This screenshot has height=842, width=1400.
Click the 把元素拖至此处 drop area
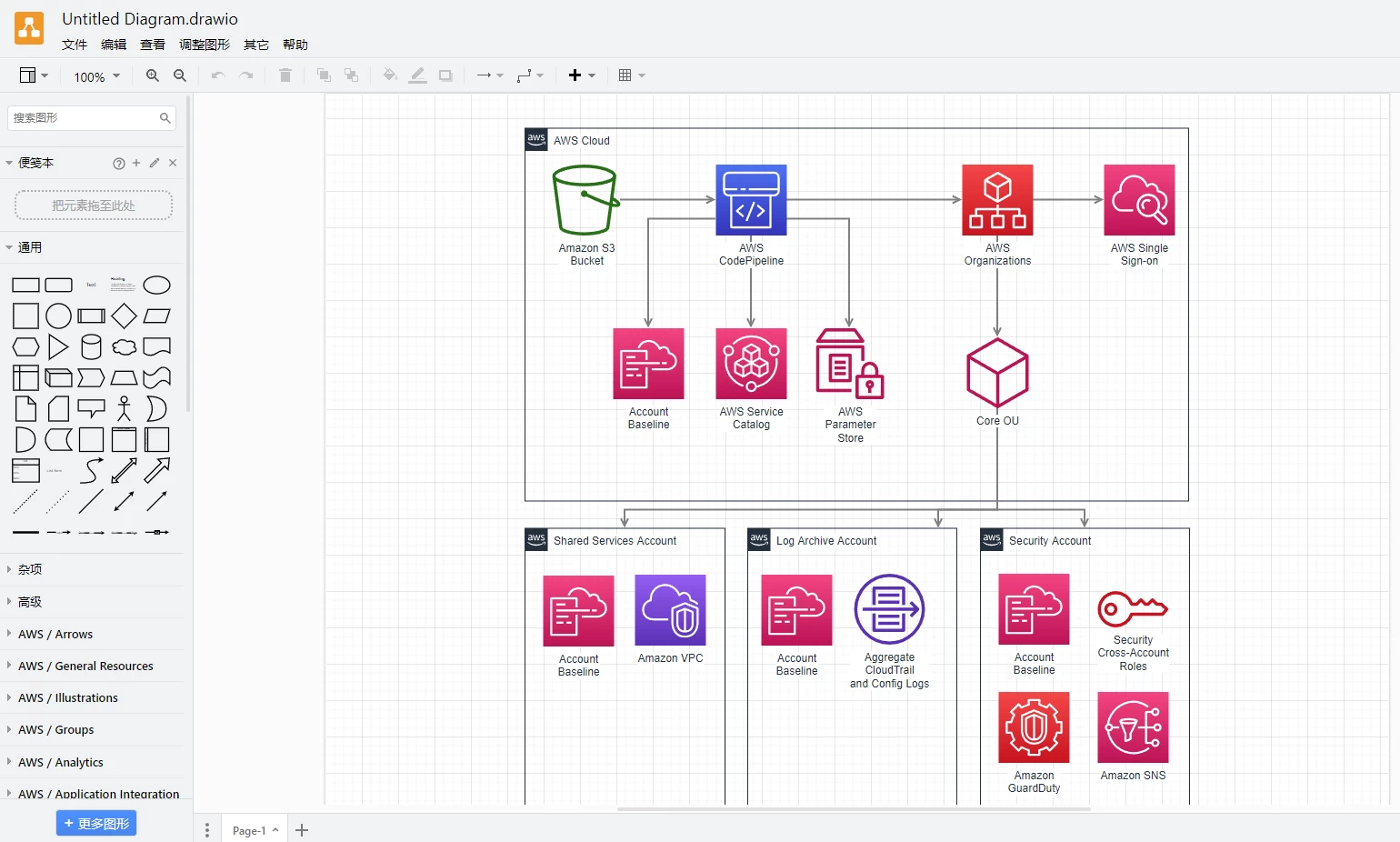click(x=94, y=205)
